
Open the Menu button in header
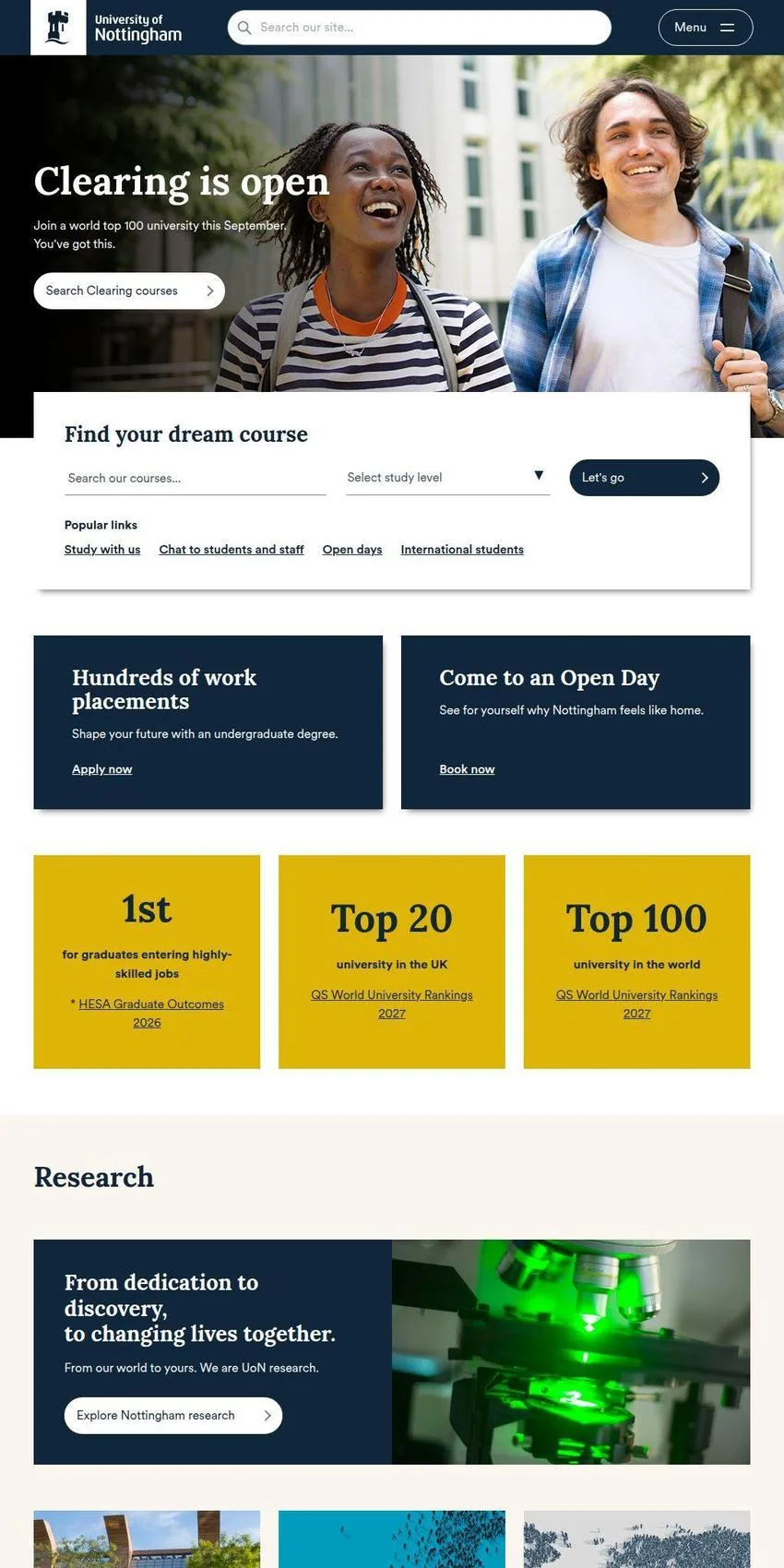click(x=706, y=28)
